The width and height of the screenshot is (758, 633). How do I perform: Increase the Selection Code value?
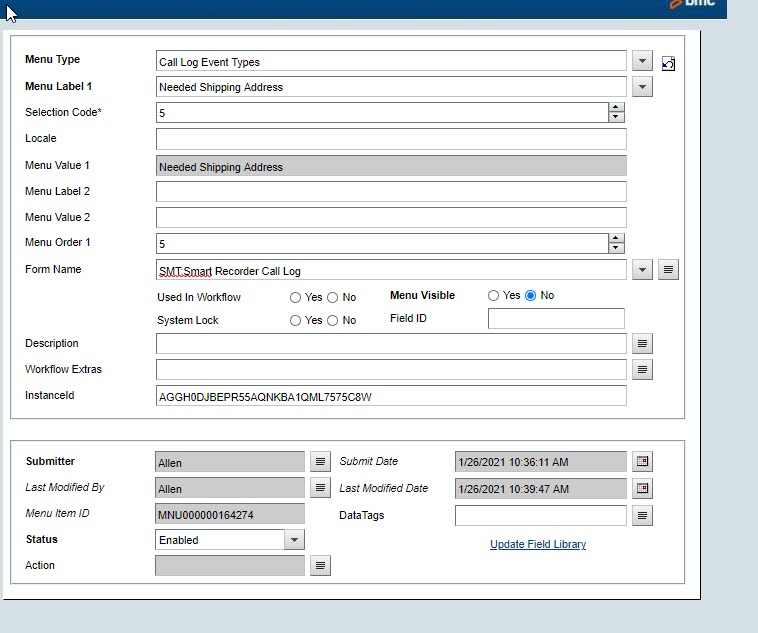pos(616,108)
